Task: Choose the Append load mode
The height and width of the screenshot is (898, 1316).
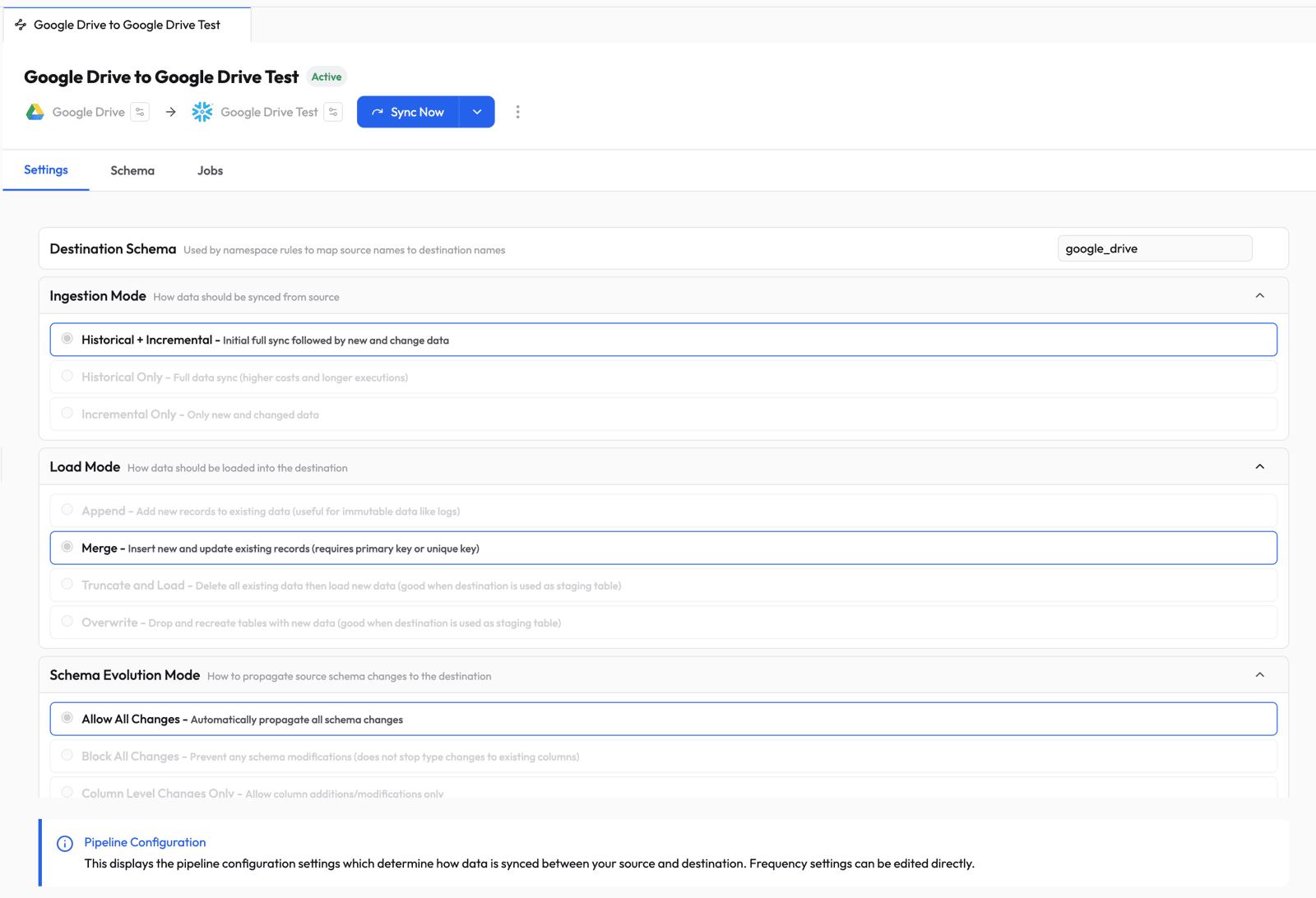Action: click(67, 510)
